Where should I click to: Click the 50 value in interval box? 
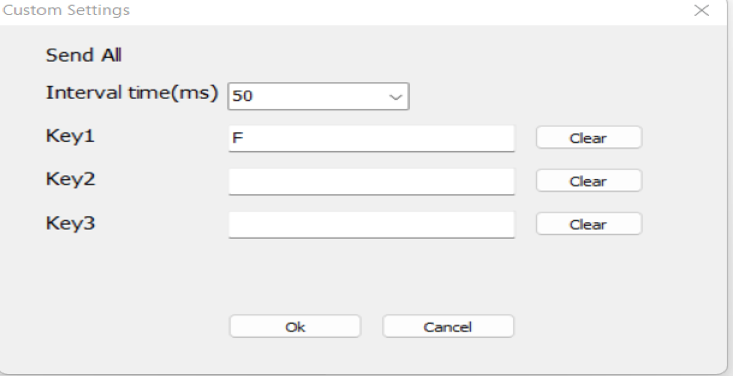pos(242,96)
